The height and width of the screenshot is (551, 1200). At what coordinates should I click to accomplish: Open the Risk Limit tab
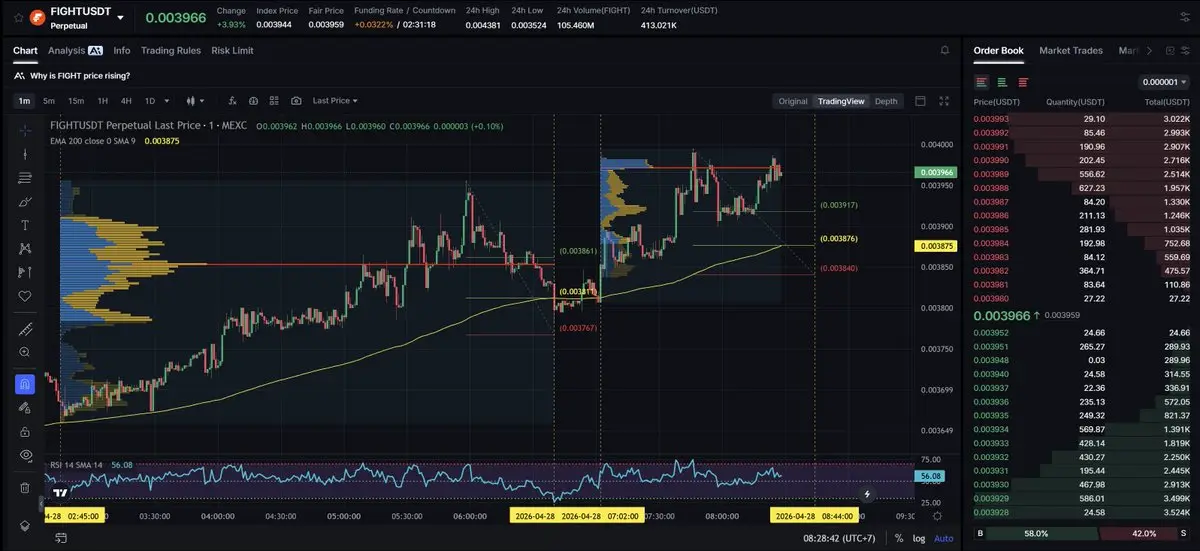click(232, 50)
